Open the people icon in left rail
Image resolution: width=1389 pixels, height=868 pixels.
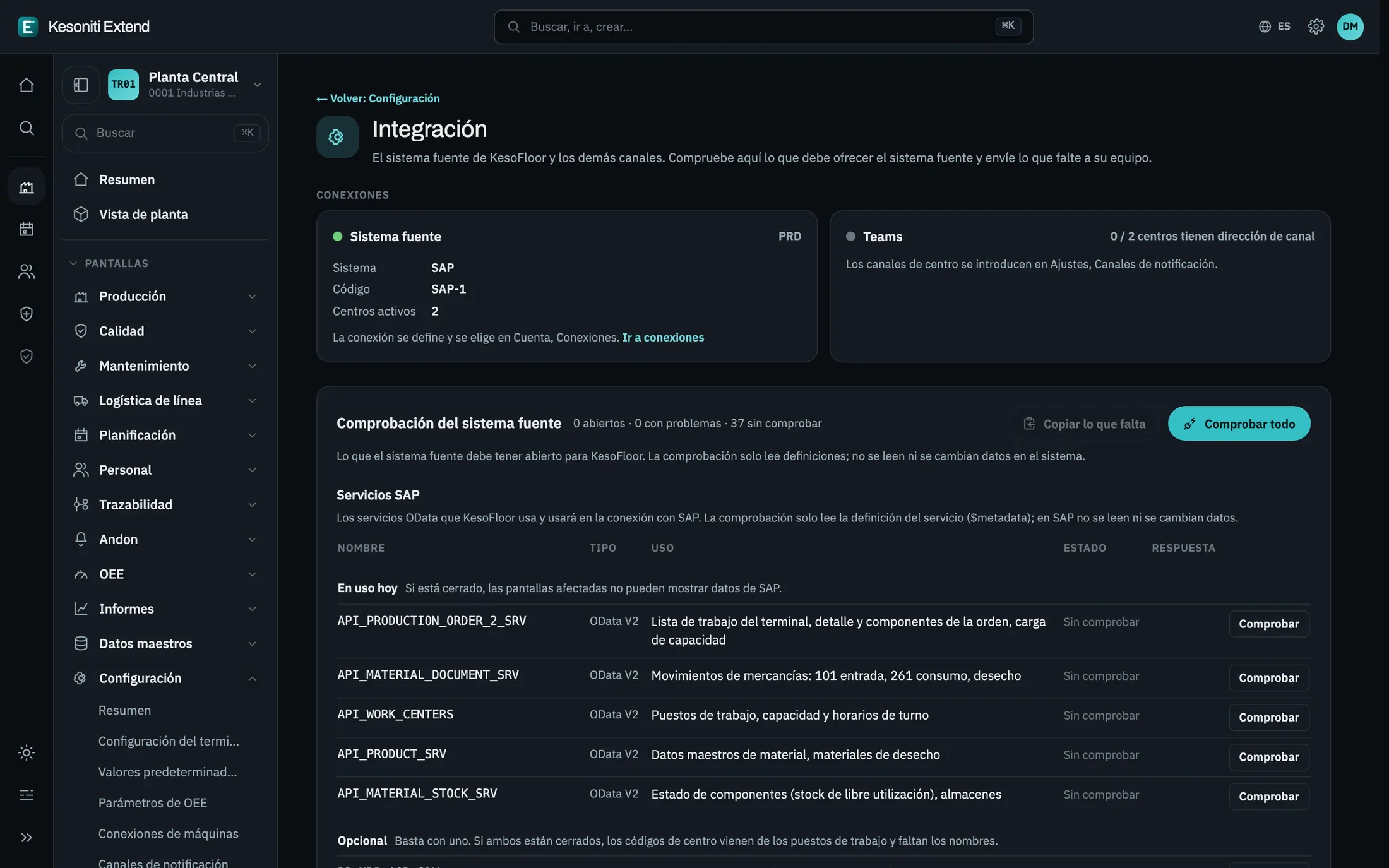27,271
